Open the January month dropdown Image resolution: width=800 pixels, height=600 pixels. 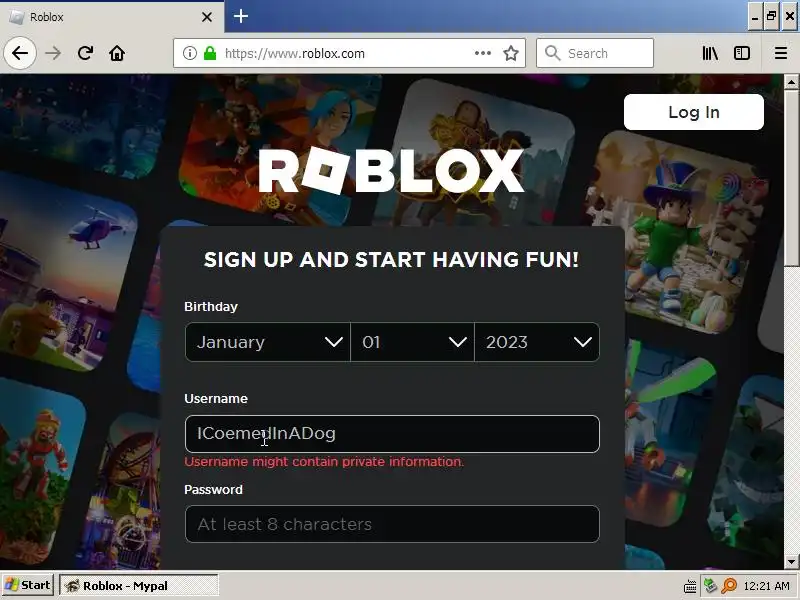[267, 342]
